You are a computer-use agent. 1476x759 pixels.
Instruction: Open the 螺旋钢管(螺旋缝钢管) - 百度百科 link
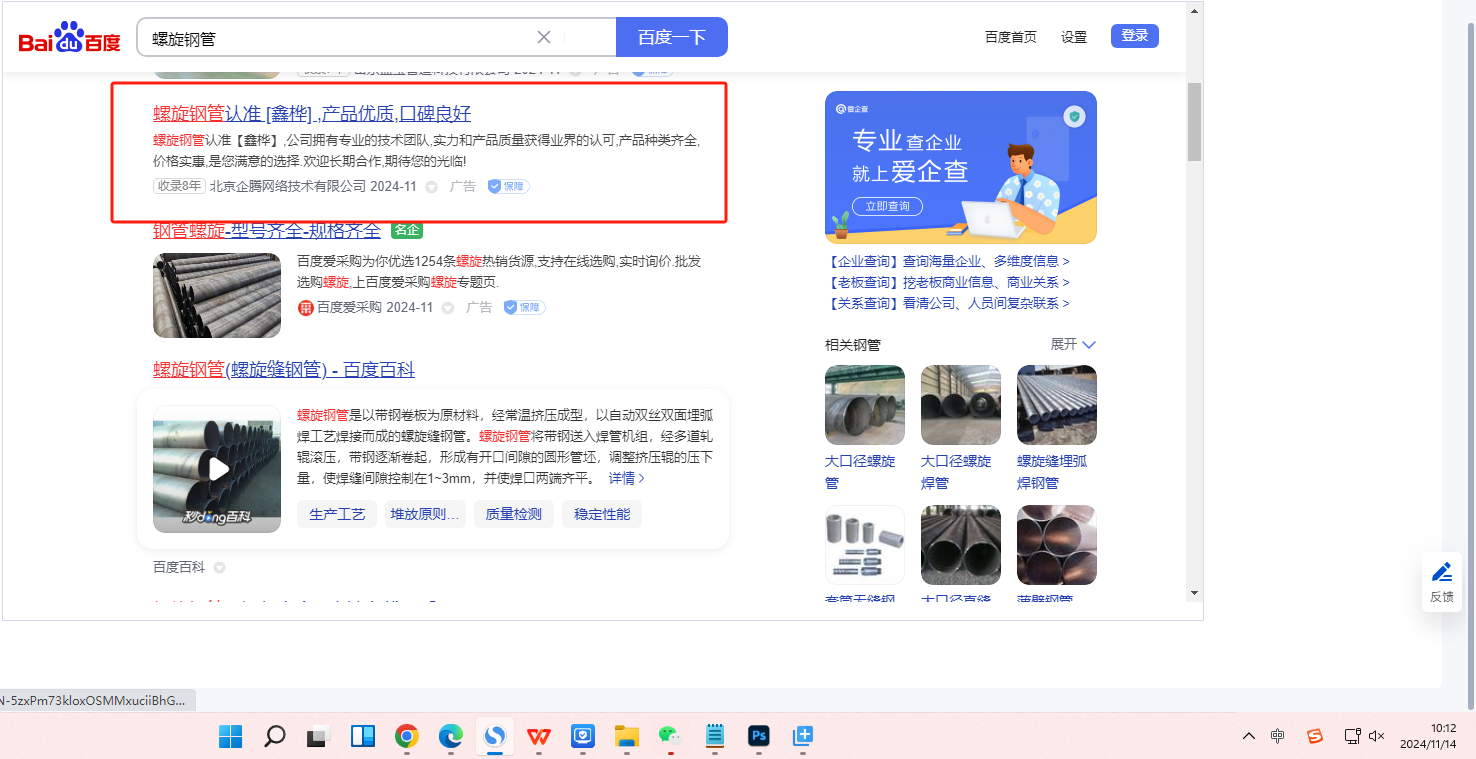(283, 370)
